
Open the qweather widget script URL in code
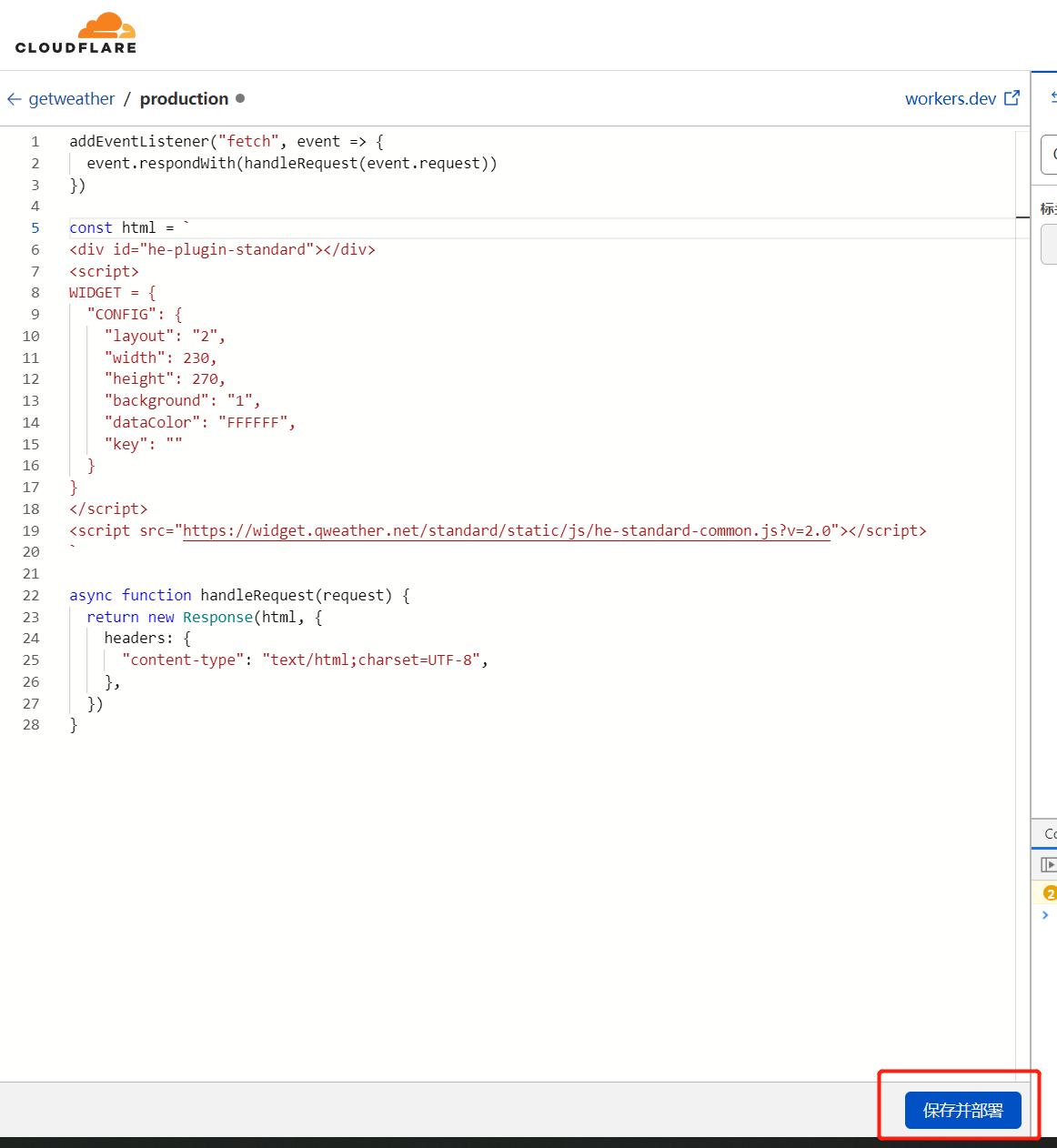[507, 530]
